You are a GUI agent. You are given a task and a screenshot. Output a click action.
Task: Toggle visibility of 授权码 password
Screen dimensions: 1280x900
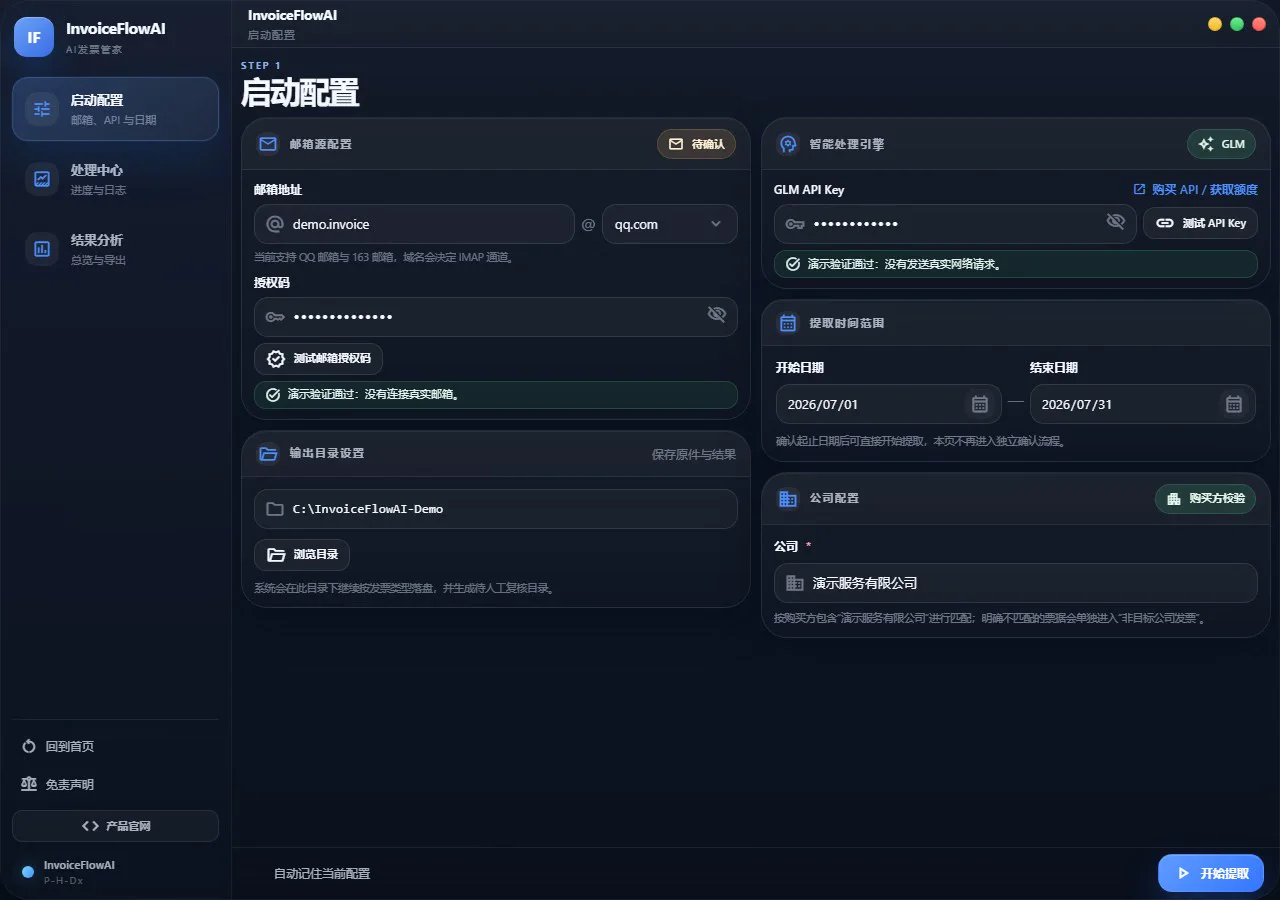[x=716, y=314]
